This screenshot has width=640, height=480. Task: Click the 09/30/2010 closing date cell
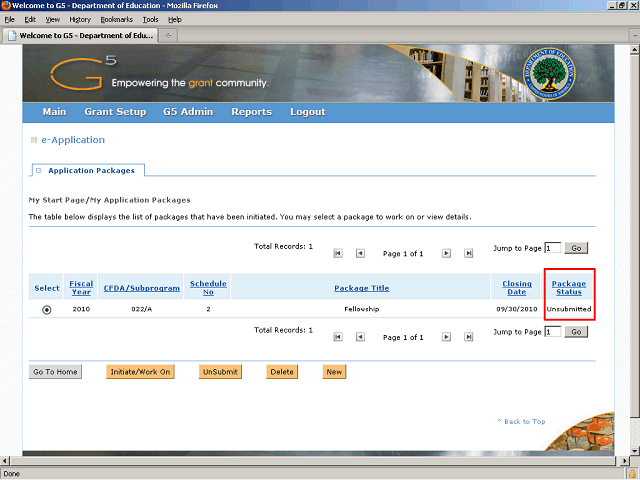tap(517, 309)
